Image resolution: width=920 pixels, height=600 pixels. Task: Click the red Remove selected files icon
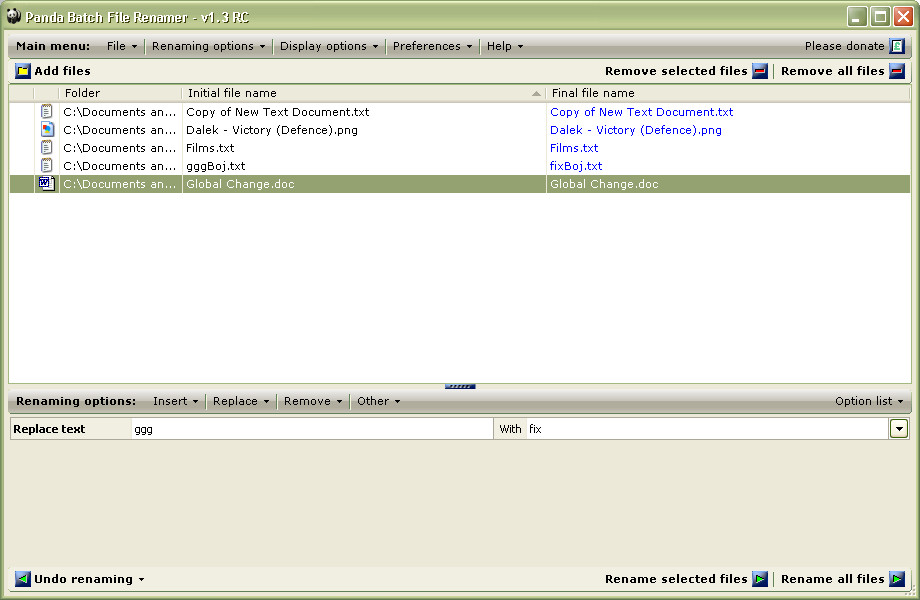coord(760,71)
